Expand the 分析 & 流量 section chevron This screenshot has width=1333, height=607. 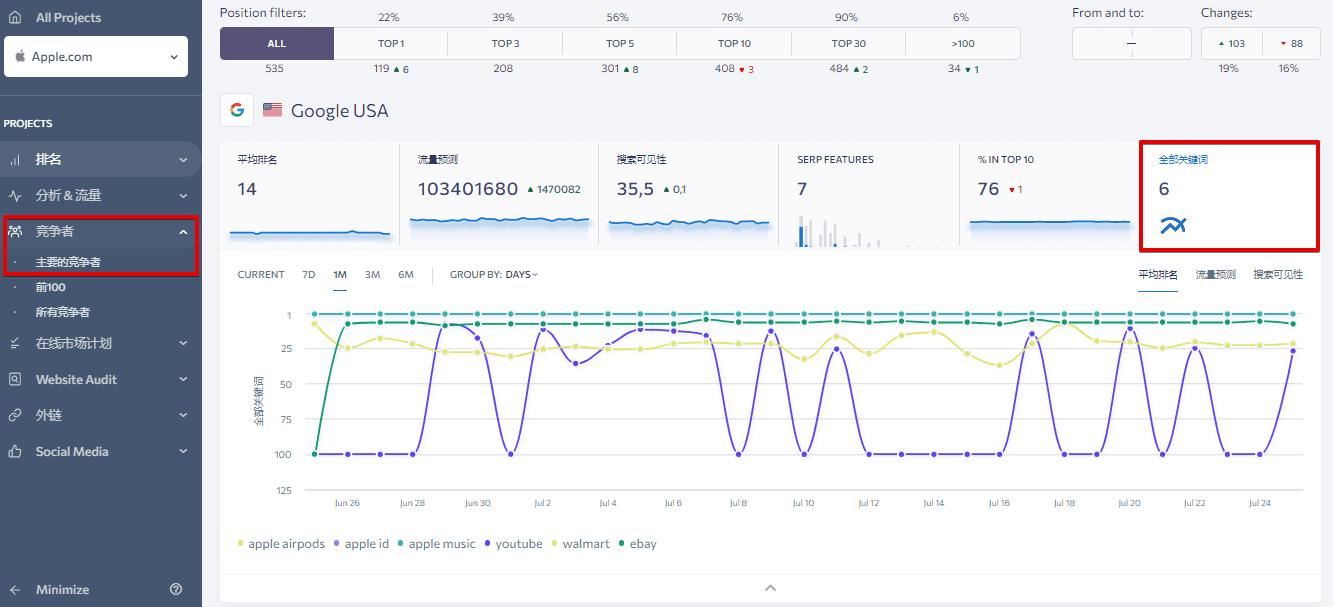click(x=183, y=196)
